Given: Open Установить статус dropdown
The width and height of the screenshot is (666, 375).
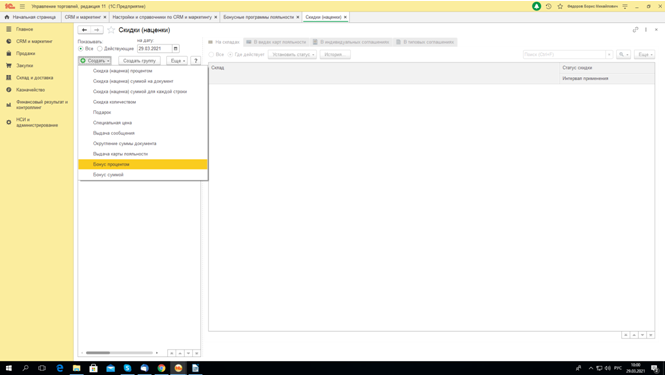Looking at the screenshot, I should 292,54.
